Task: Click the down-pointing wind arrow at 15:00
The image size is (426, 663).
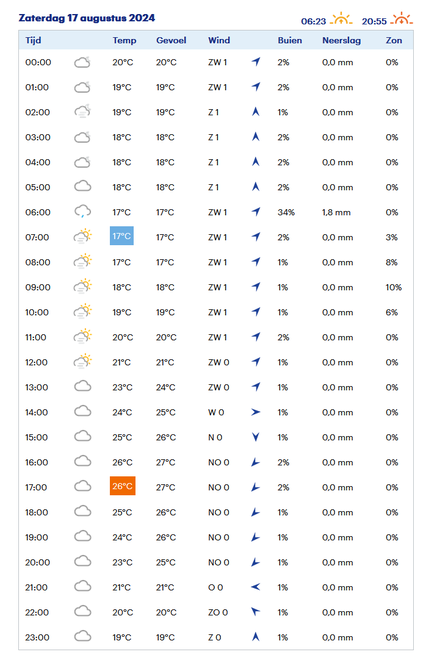Action: pos(256,437)
